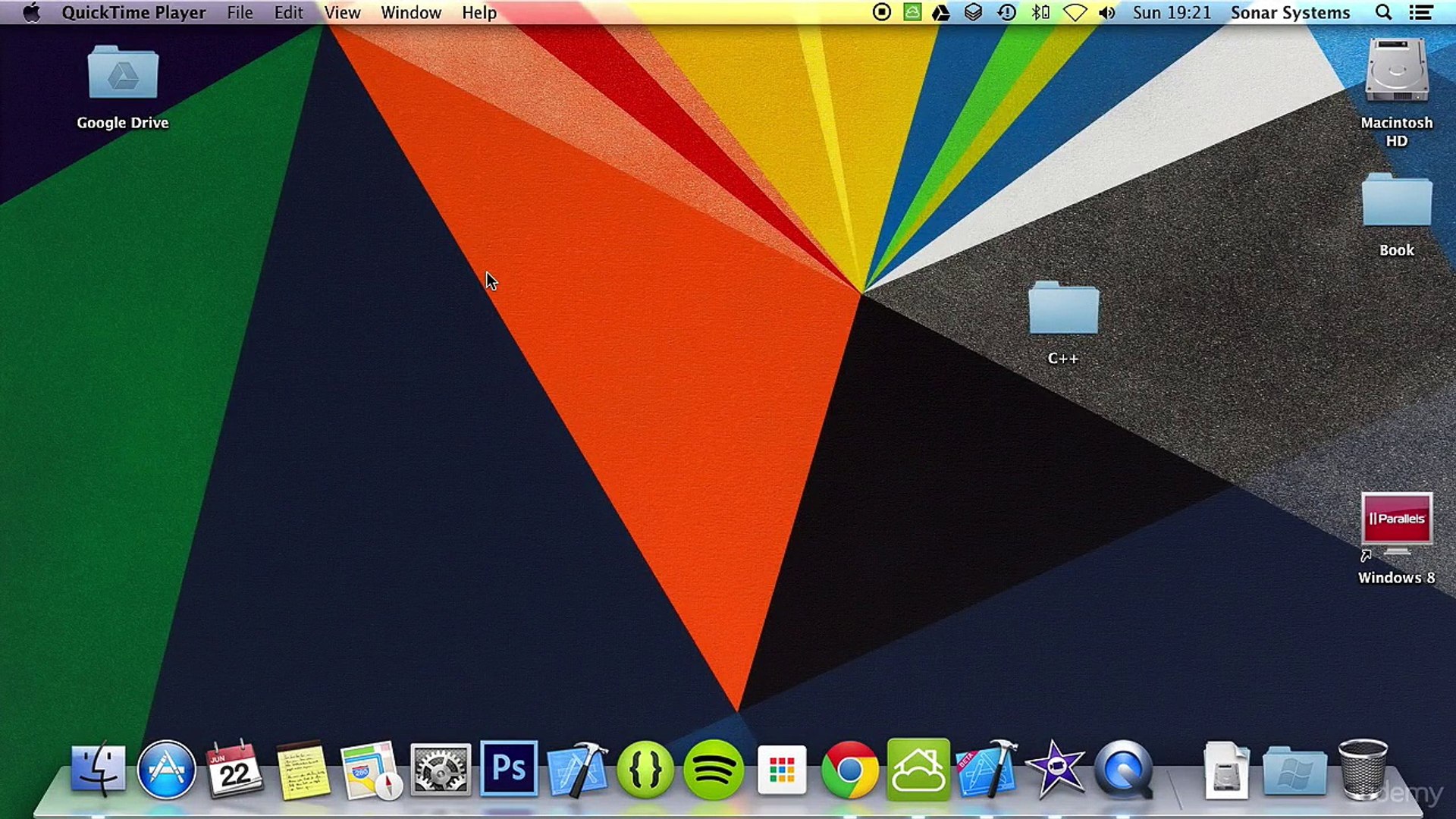Launch Xcode Beta from the Dock

(x=987, y=770)
